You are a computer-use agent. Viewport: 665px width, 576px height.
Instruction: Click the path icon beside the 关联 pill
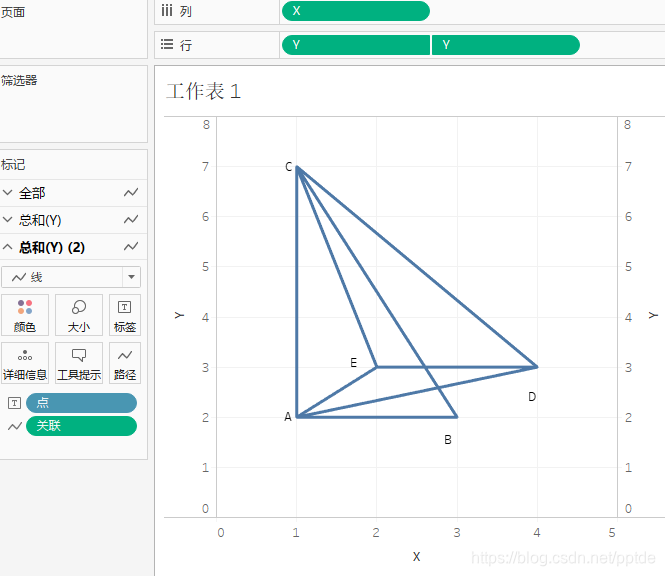(x=15, y=426)
